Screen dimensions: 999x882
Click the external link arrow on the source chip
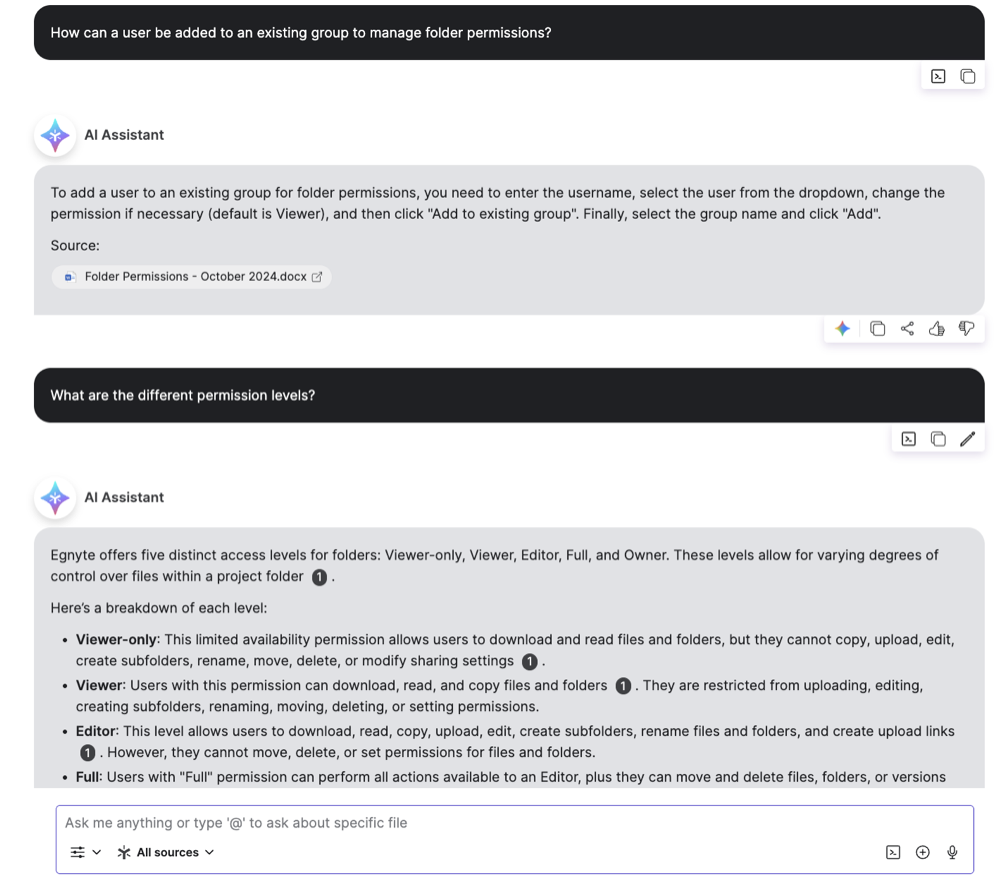317,277
